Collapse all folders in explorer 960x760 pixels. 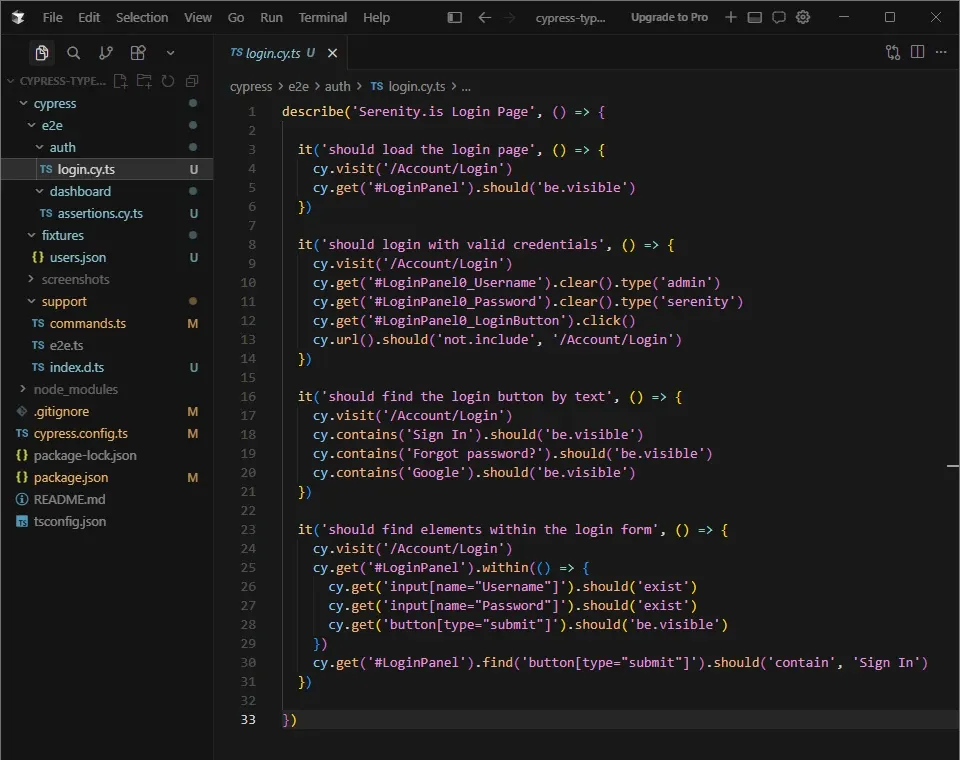click(x=192, y=81)
